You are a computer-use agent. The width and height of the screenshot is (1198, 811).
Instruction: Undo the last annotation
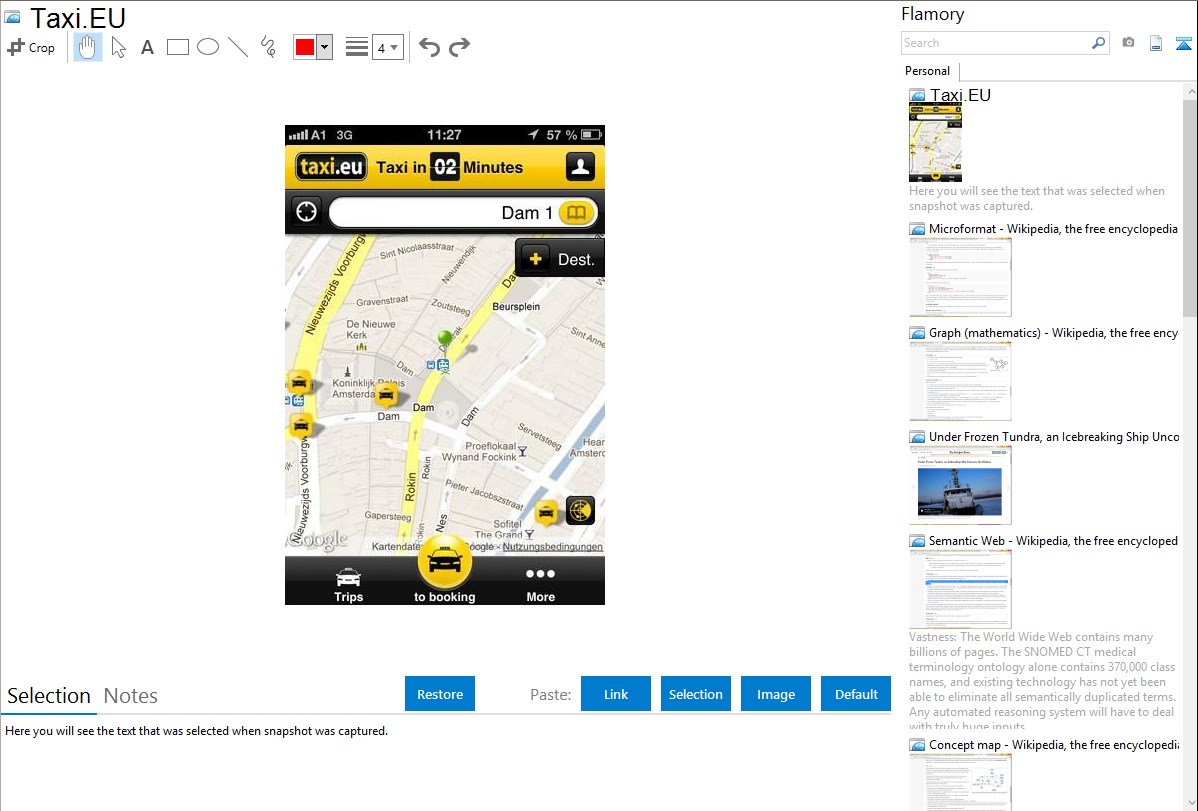[x=429, y=47]
